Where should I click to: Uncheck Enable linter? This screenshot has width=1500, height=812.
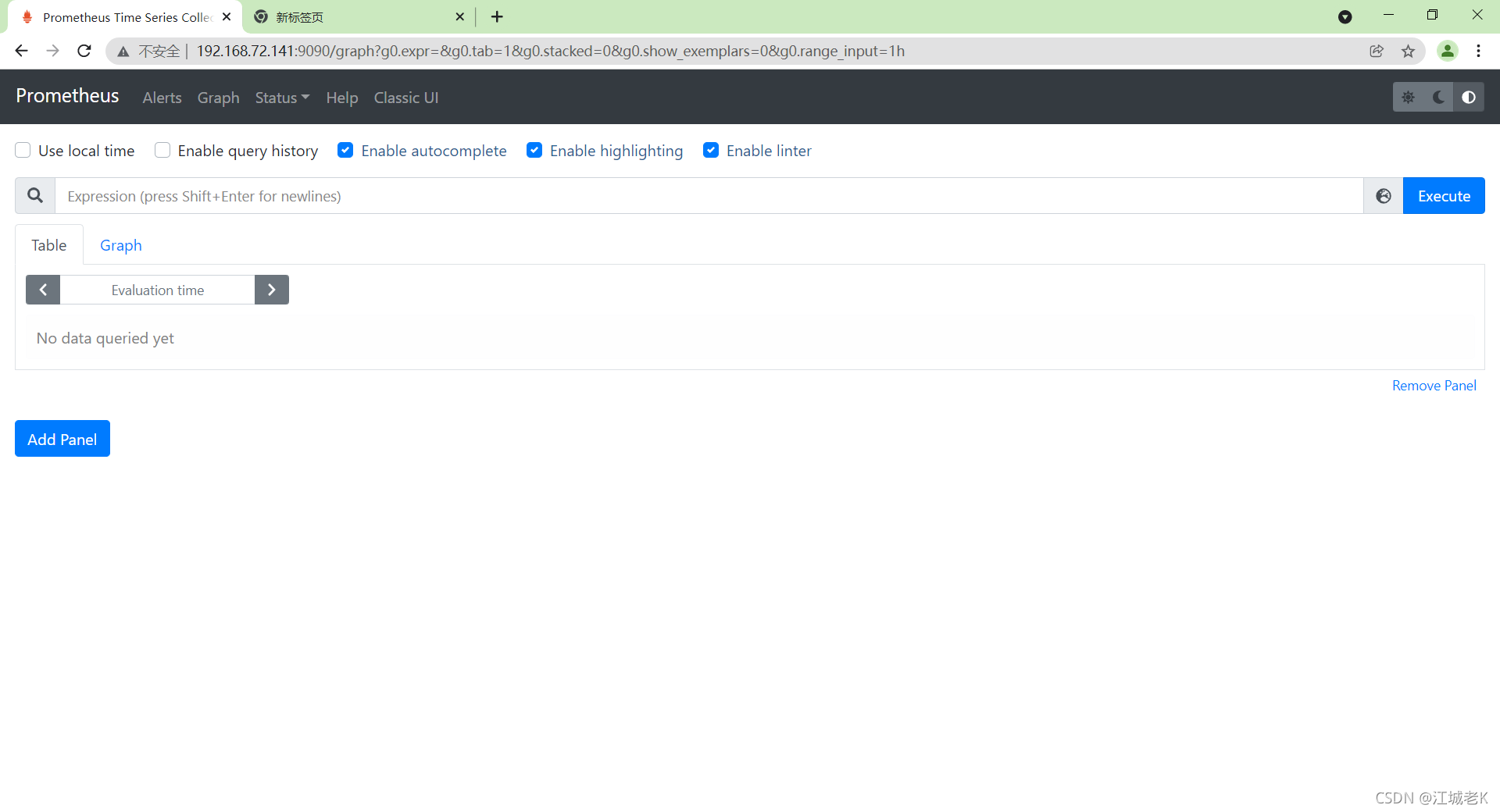coord(711,150)
